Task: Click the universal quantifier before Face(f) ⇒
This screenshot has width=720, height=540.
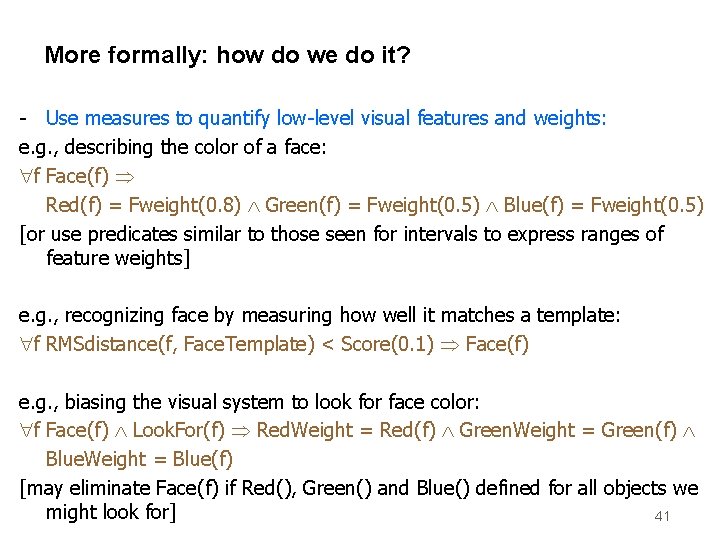Action: [x=26, y=176]
